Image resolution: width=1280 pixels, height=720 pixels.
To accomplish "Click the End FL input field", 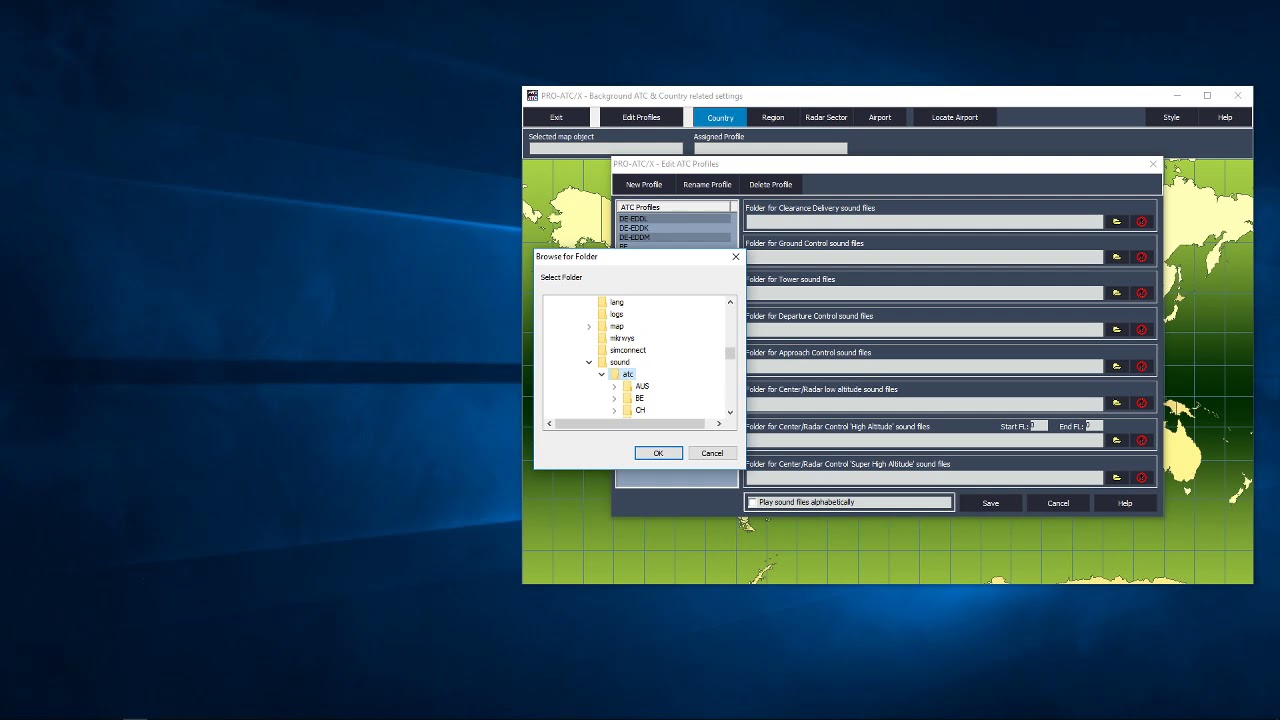I will tap(1094, 426).
